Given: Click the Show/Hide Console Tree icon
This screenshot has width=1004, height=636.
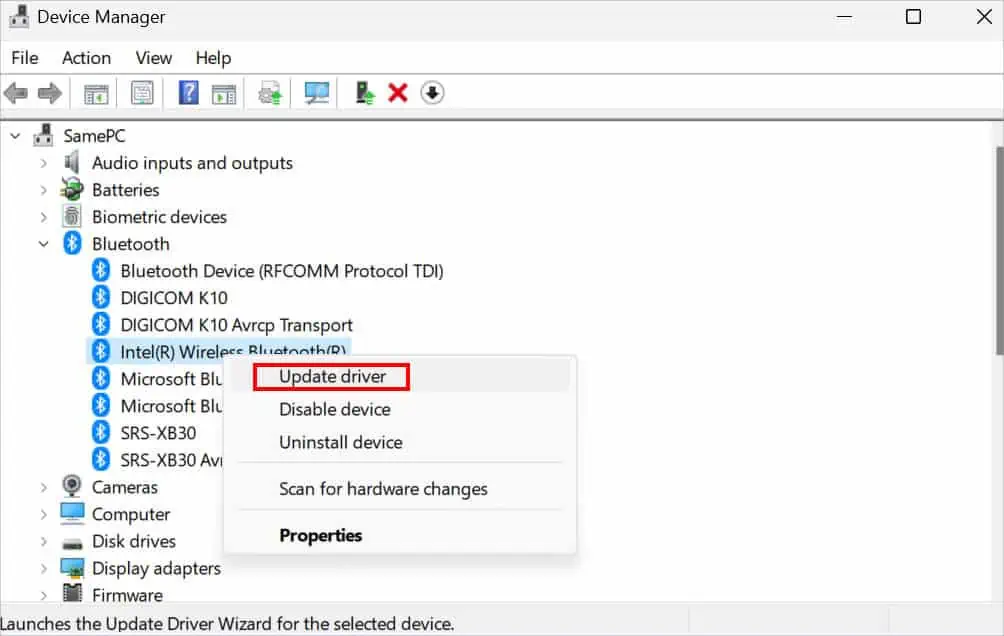Looking at the screenshot, I should tap(96, 92).
